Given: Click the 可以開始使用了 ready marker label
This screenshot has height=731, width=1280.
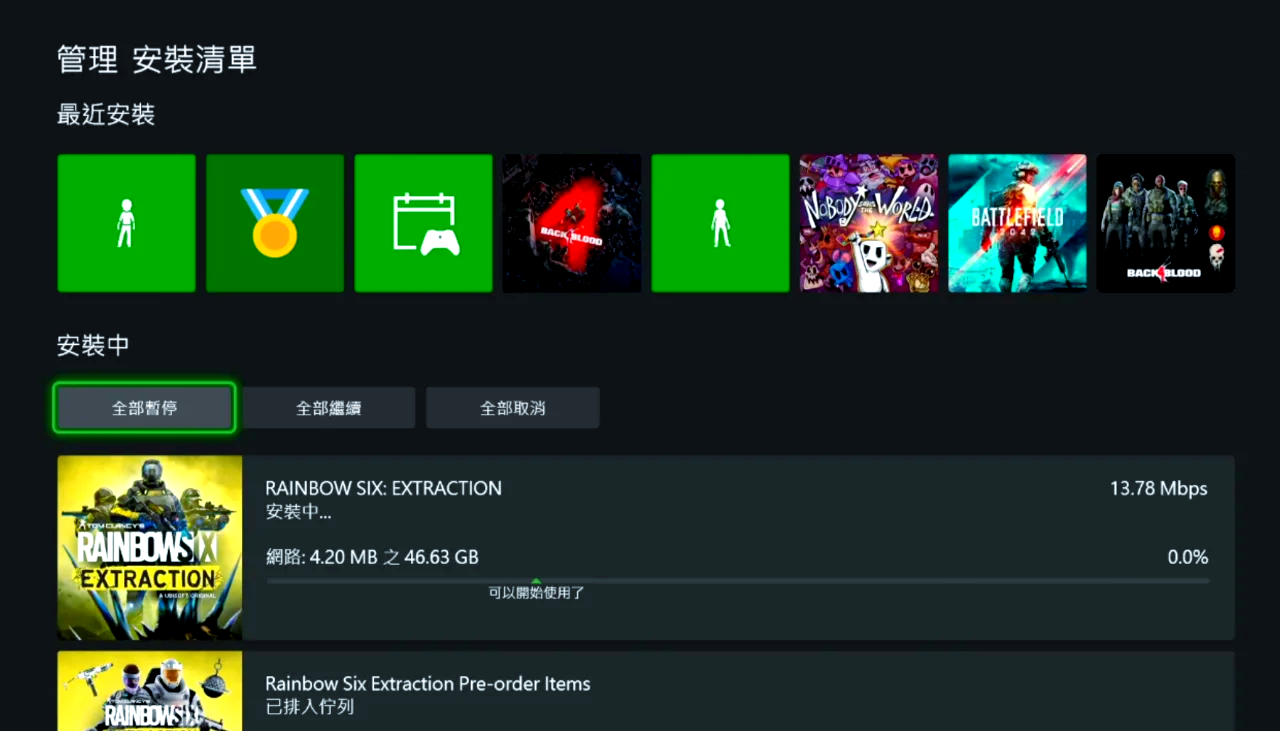Looking at the screenshot, I should [536, 593].
